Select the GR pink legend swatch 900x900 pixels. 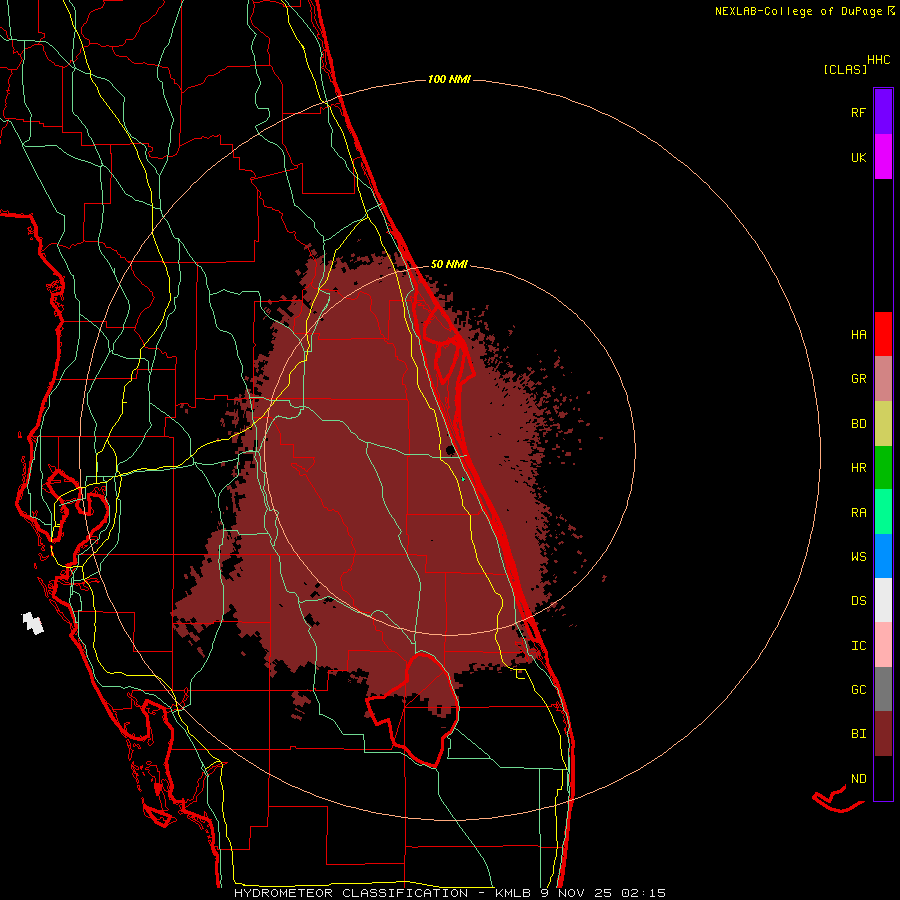coord(883,379)
